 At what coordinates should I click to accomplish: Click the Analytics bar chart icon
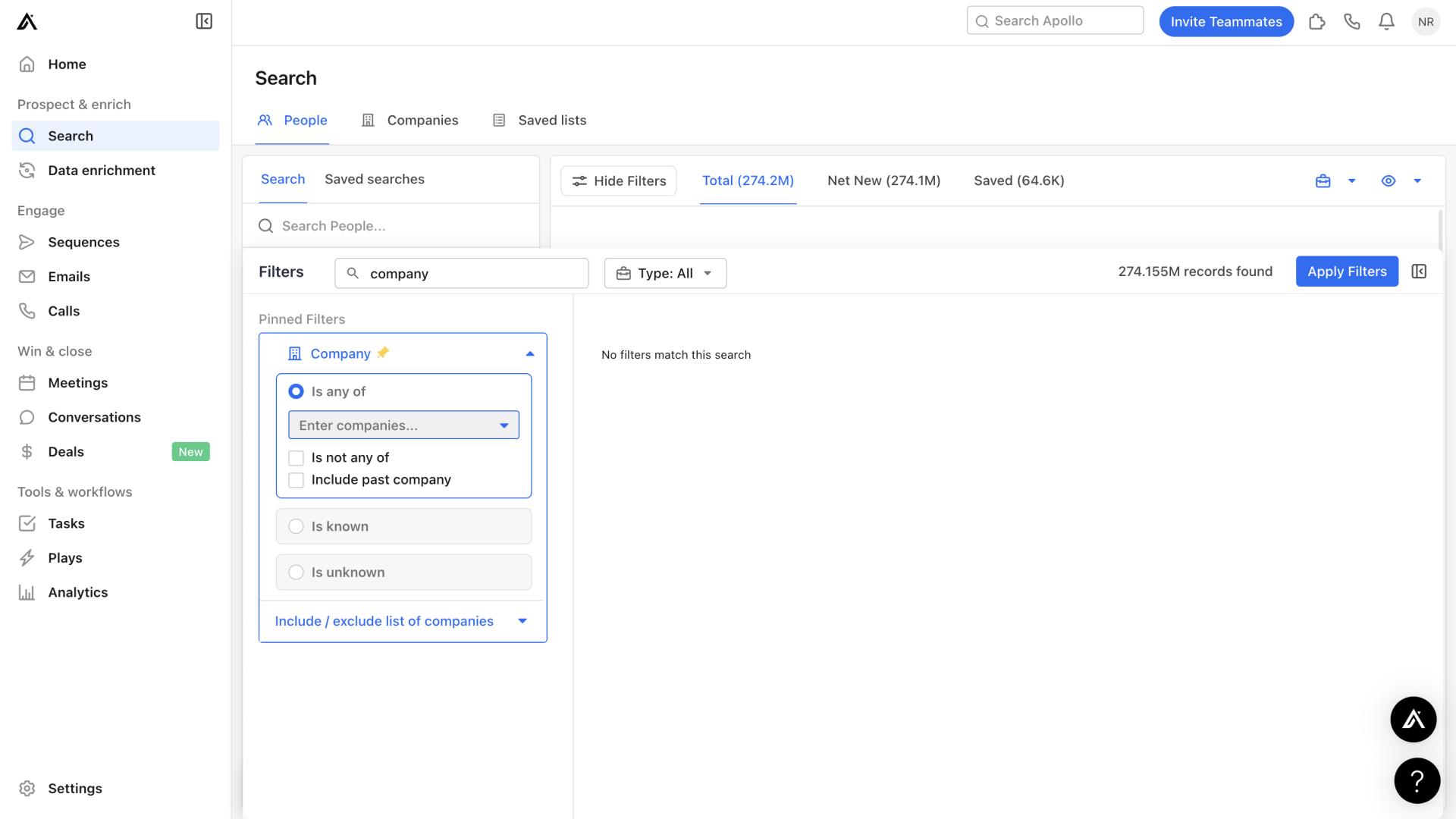27,592
